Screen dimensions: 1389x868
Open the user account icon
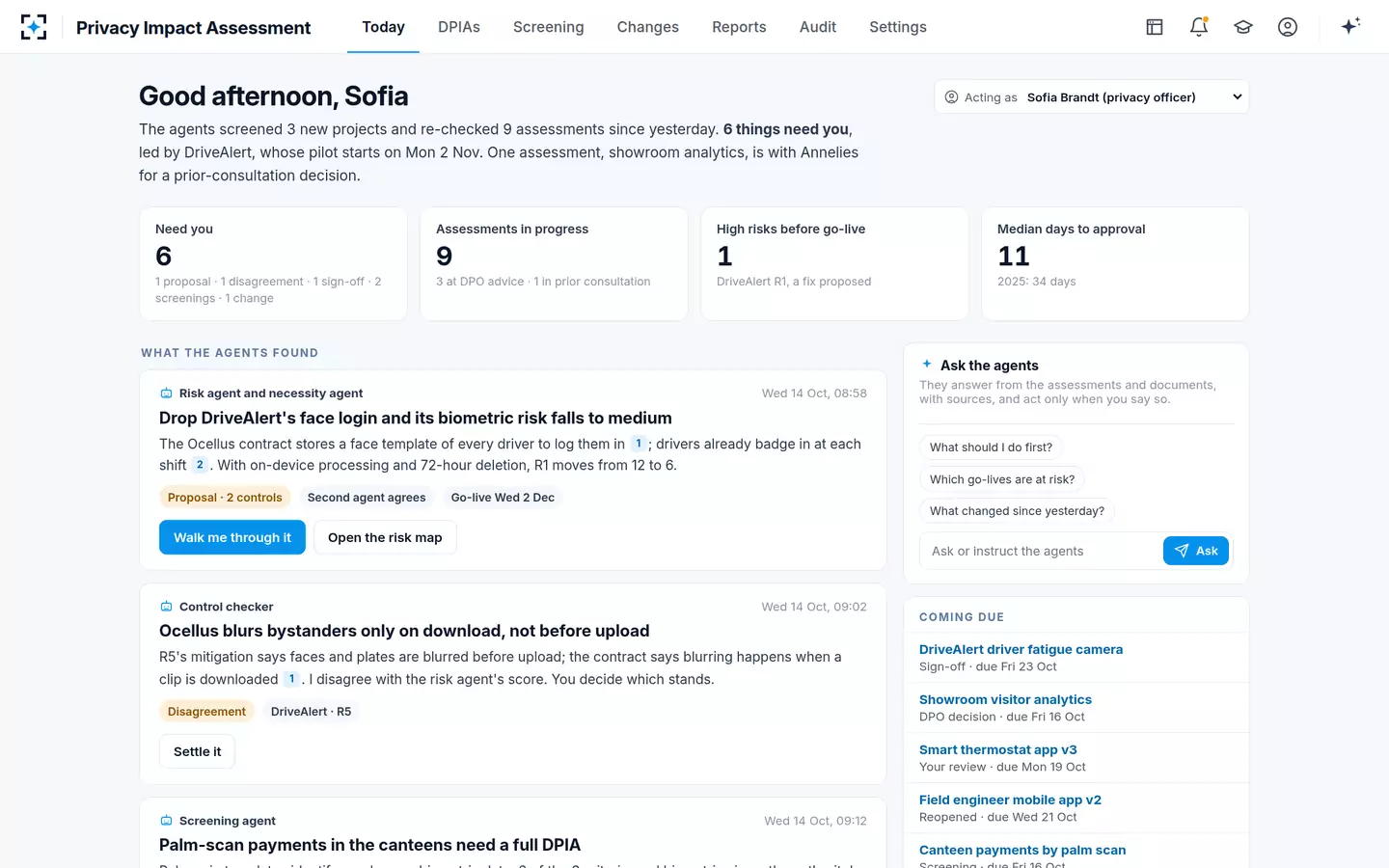[x=1288, y=27]
